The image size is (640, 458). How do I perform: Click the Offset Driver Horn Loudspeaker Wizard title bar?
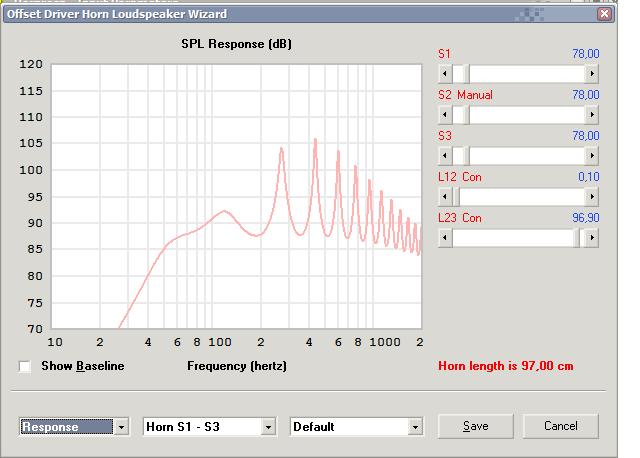coord(309,14)
